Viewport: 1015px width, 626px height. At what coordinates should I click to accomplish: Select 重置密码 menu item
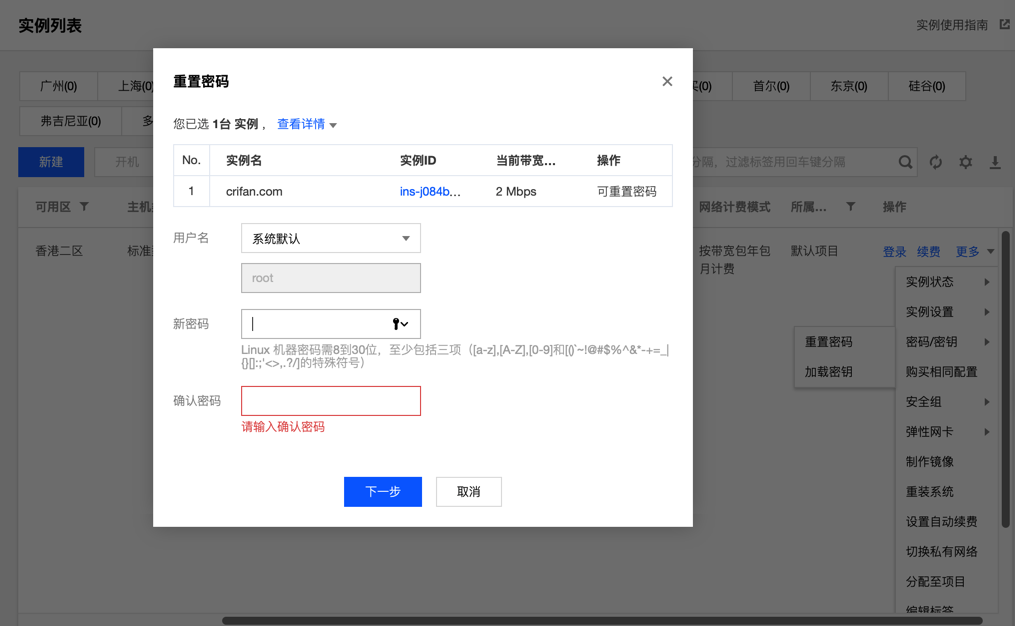click(x=845, y=342)
